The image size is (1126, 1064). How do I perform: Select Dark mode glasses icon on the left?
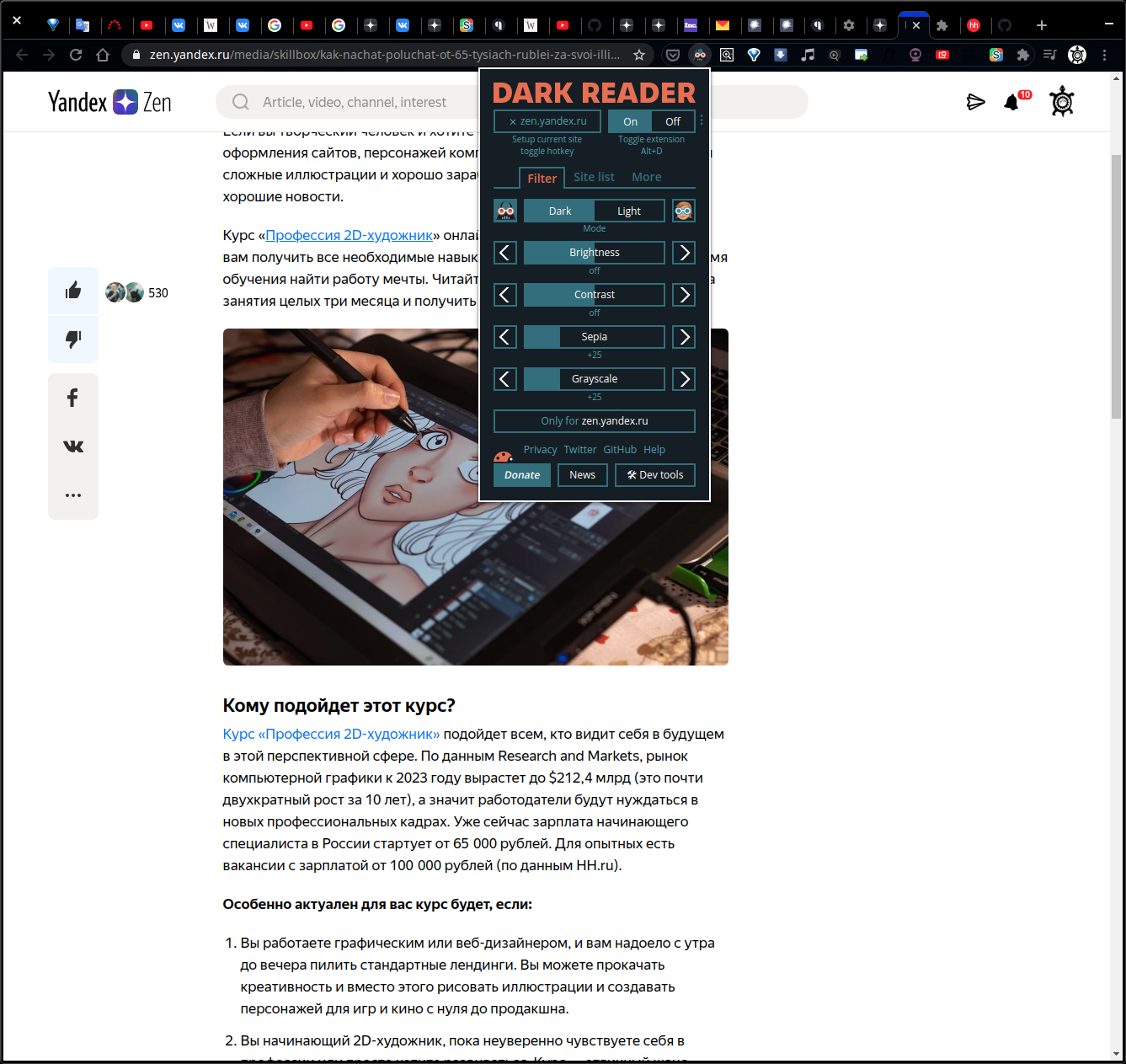coord(505,211)
